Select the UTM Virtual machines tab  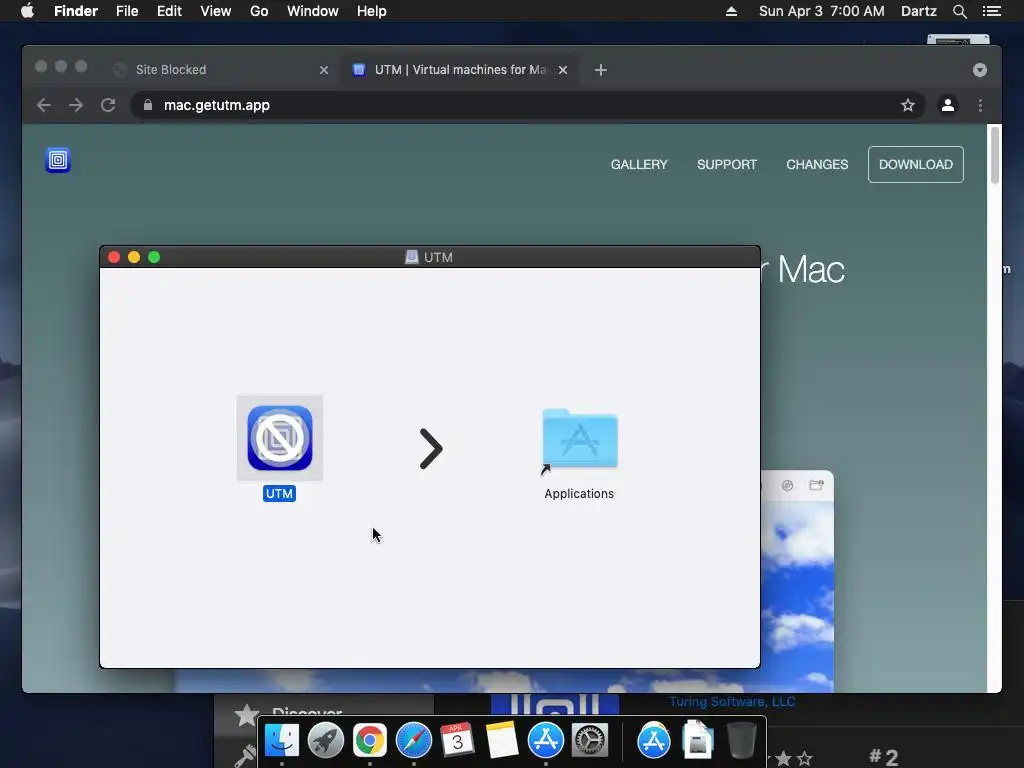(460, 70)
